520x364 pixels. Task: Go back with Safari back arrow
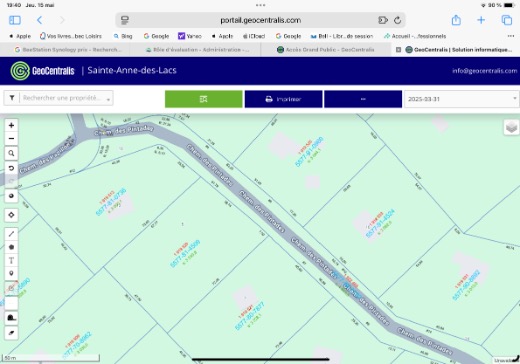point(39,20)
